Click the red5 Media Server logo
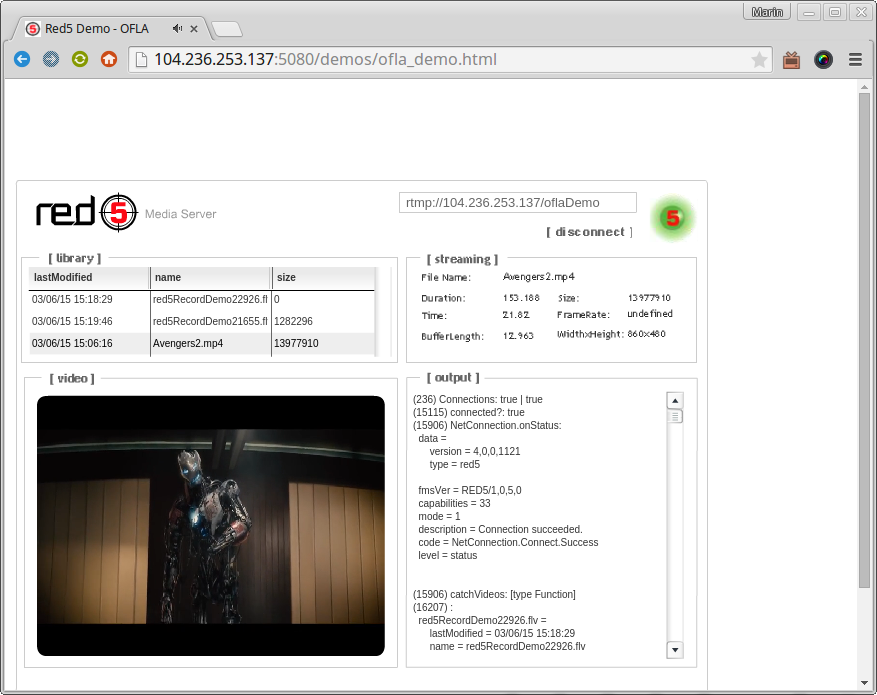The height and width of the screenshot is (695, 877). (x=126, y=212)
